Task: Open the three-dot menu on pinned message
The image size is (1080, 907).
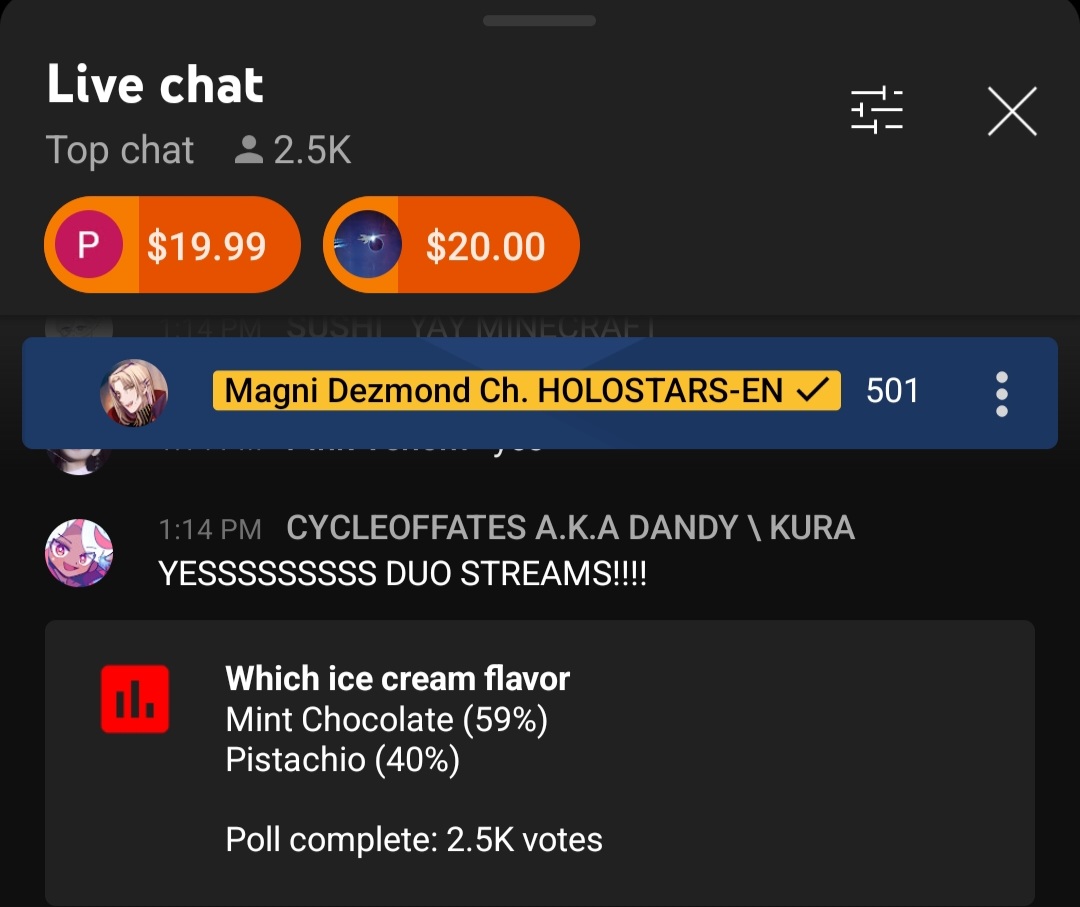Action: pos(1002,394)
